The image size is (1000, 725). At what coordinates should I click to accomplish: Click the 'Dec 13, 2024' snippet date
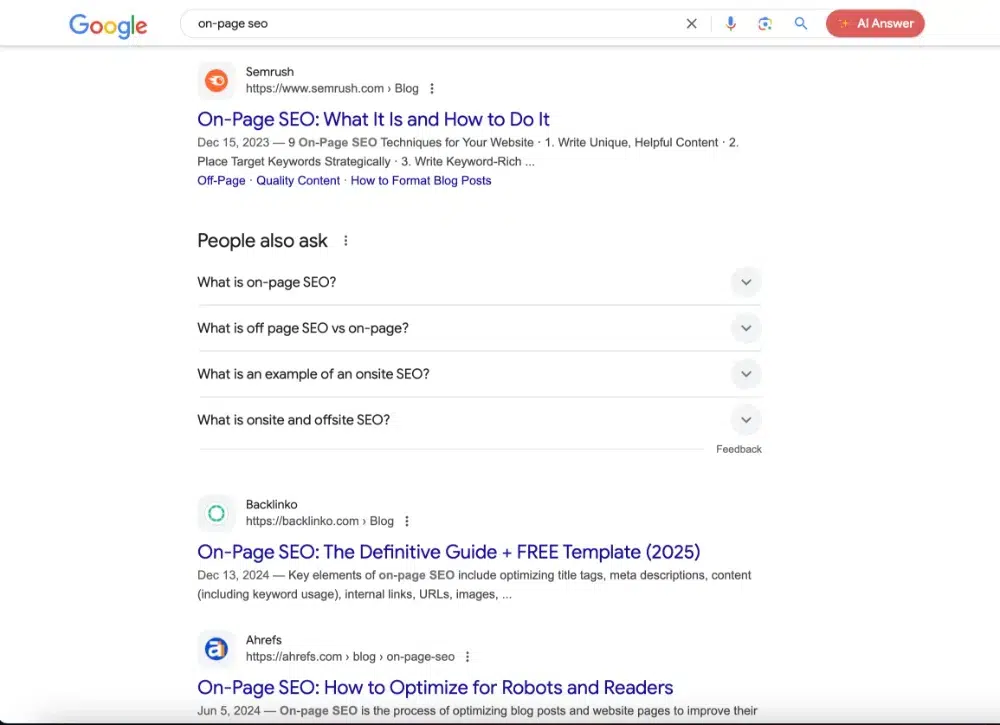point(233,575)
